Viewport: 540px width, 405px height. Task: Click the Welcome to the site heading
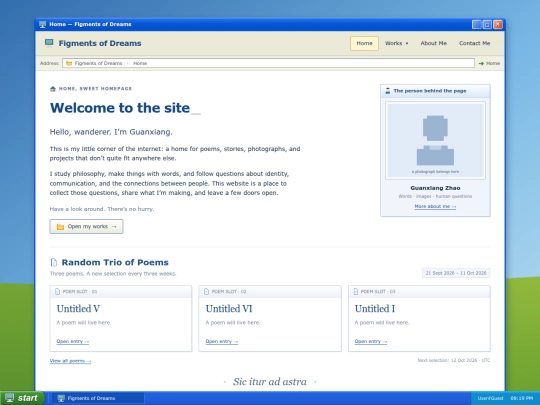pyautogui.click(x=120, y=108)
